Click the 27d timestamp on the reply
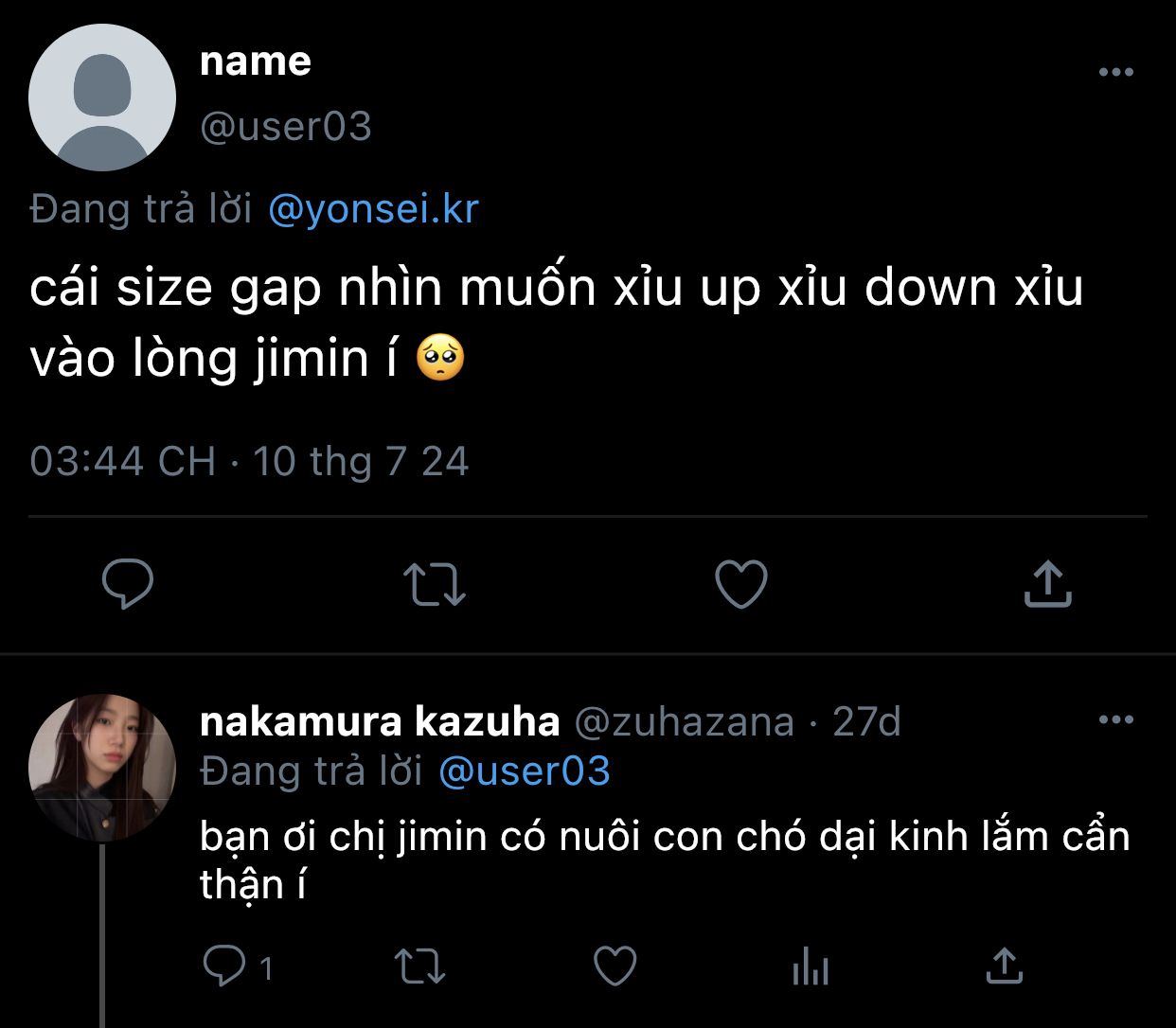The height and width of the screenshot is (1028, 1176). tap(866, 722)
